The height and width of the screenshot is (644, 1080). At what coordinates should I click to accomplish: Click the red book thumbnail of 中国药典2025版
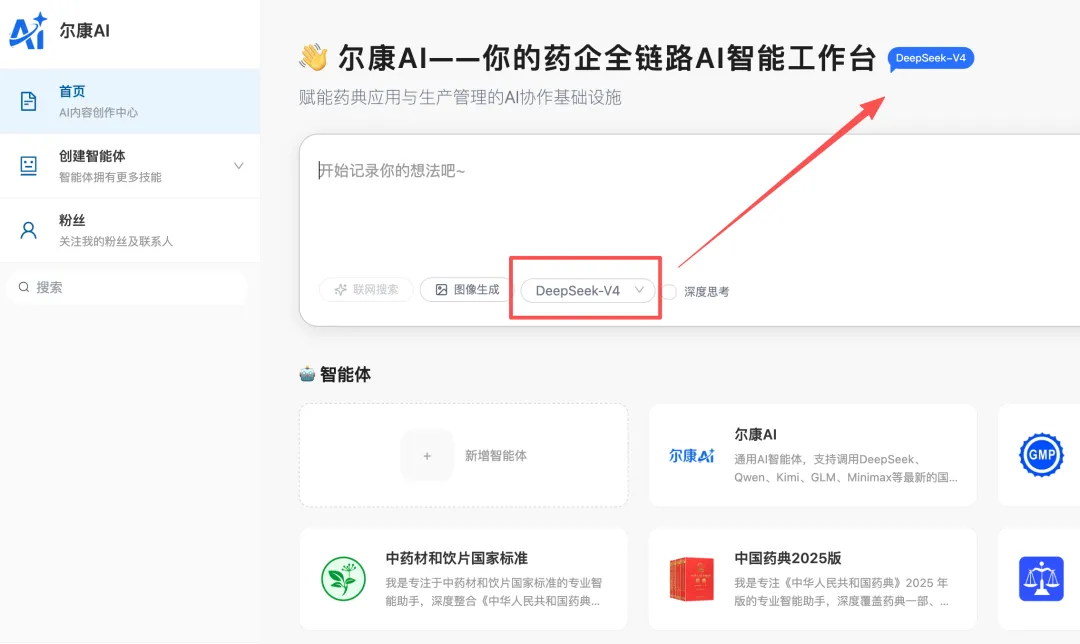coord(692,579)
